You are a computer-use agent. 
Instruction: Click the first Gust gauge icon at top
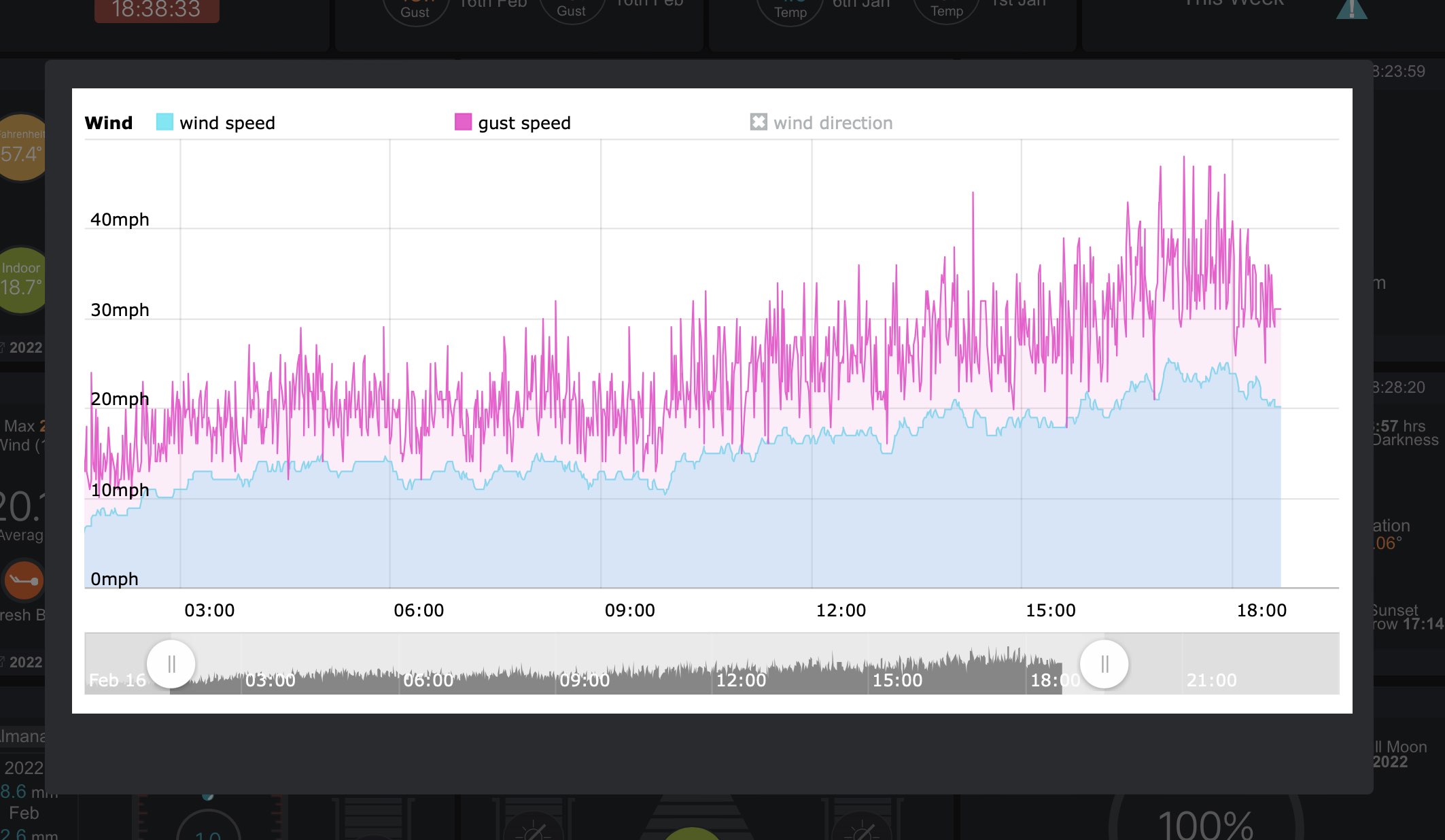415,10
